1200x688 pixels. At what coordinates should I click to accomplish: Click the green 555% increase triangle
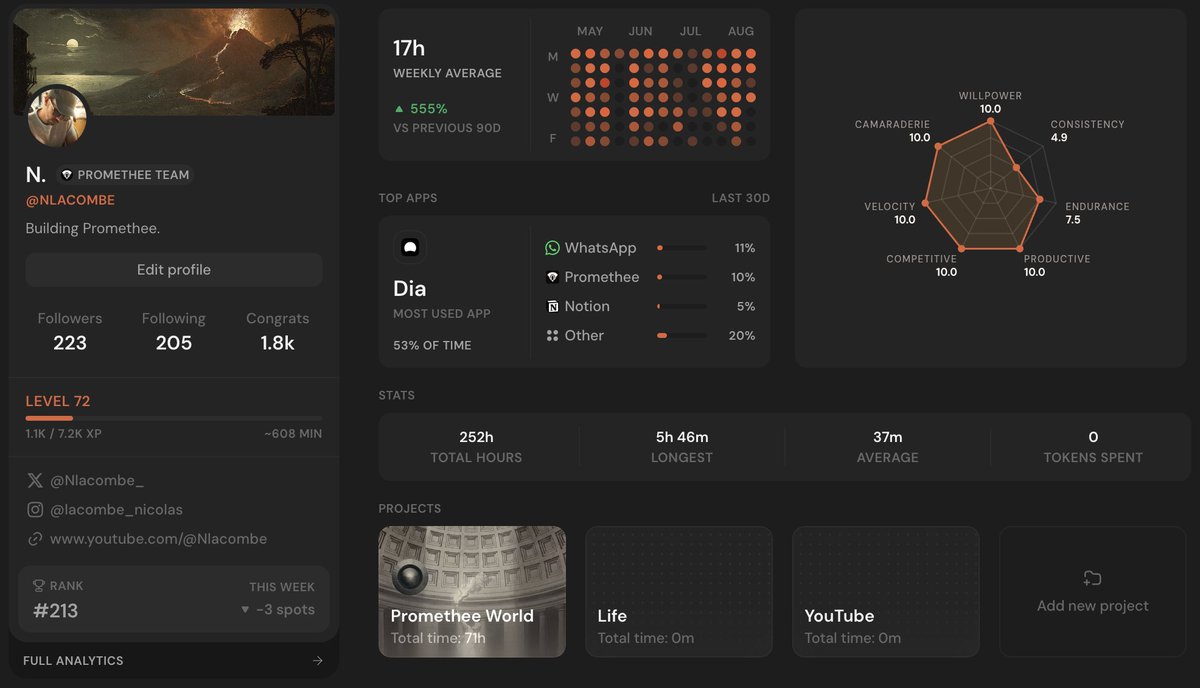pyautogui.click(x=399, y=109)
